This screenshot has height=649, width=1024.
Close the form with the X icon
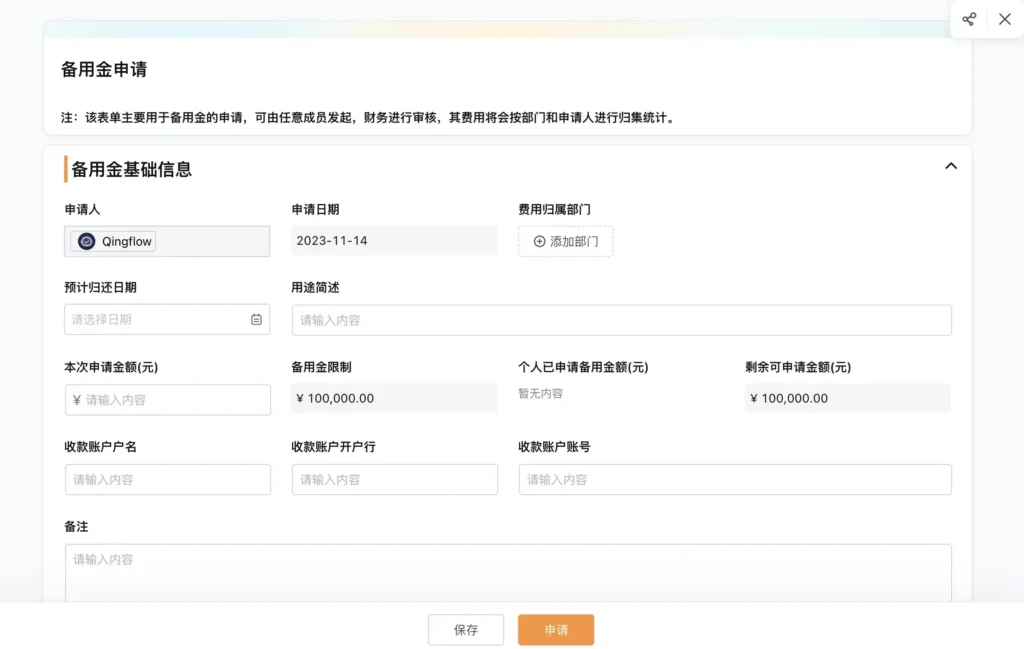click(x=1005, y=19)
